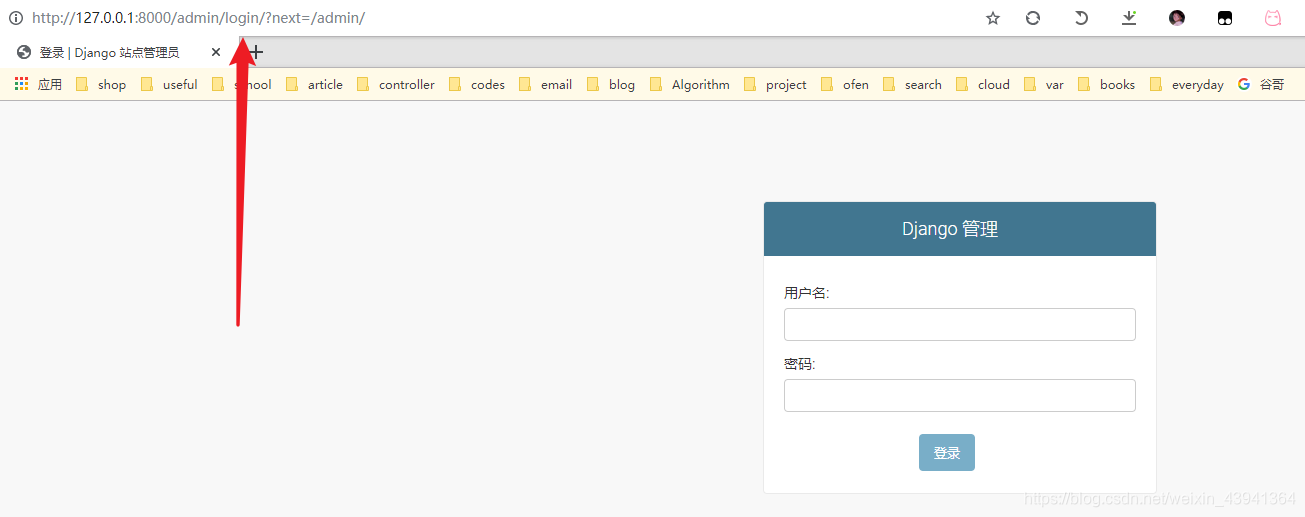The image size is (1305, 517).
Task: Open the controller bookmark folder
Action: pos(396,85)
